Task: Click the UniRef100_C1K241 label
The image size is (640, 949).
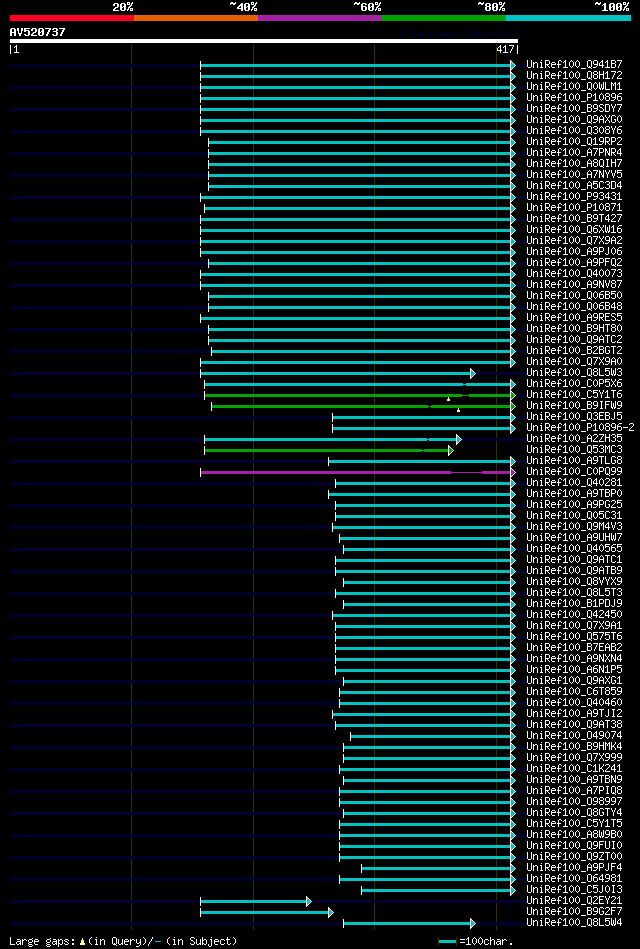Action: point(574,769)
